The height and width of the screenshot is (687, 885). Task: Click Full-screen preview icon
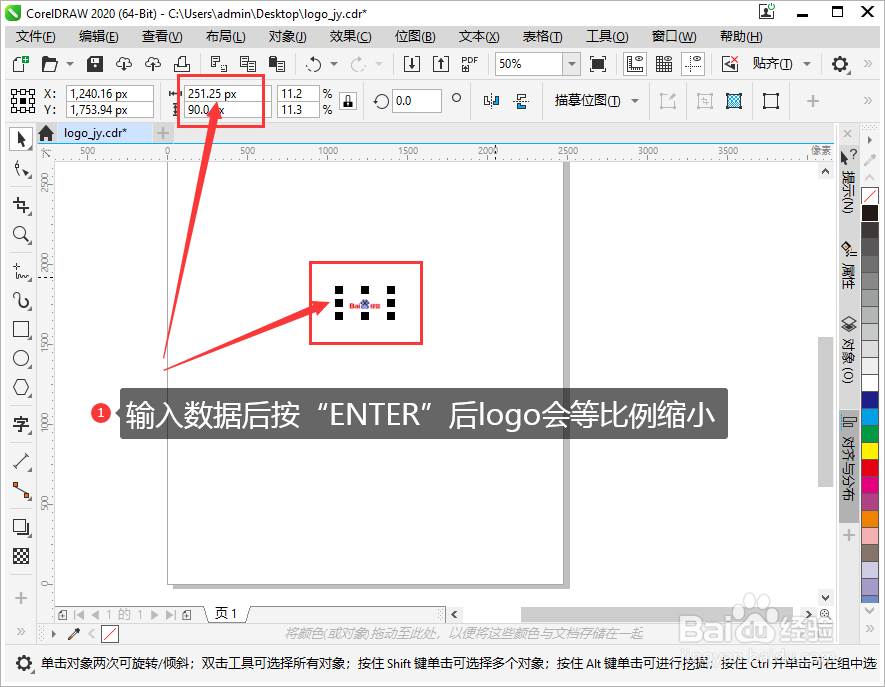point(598,64)
